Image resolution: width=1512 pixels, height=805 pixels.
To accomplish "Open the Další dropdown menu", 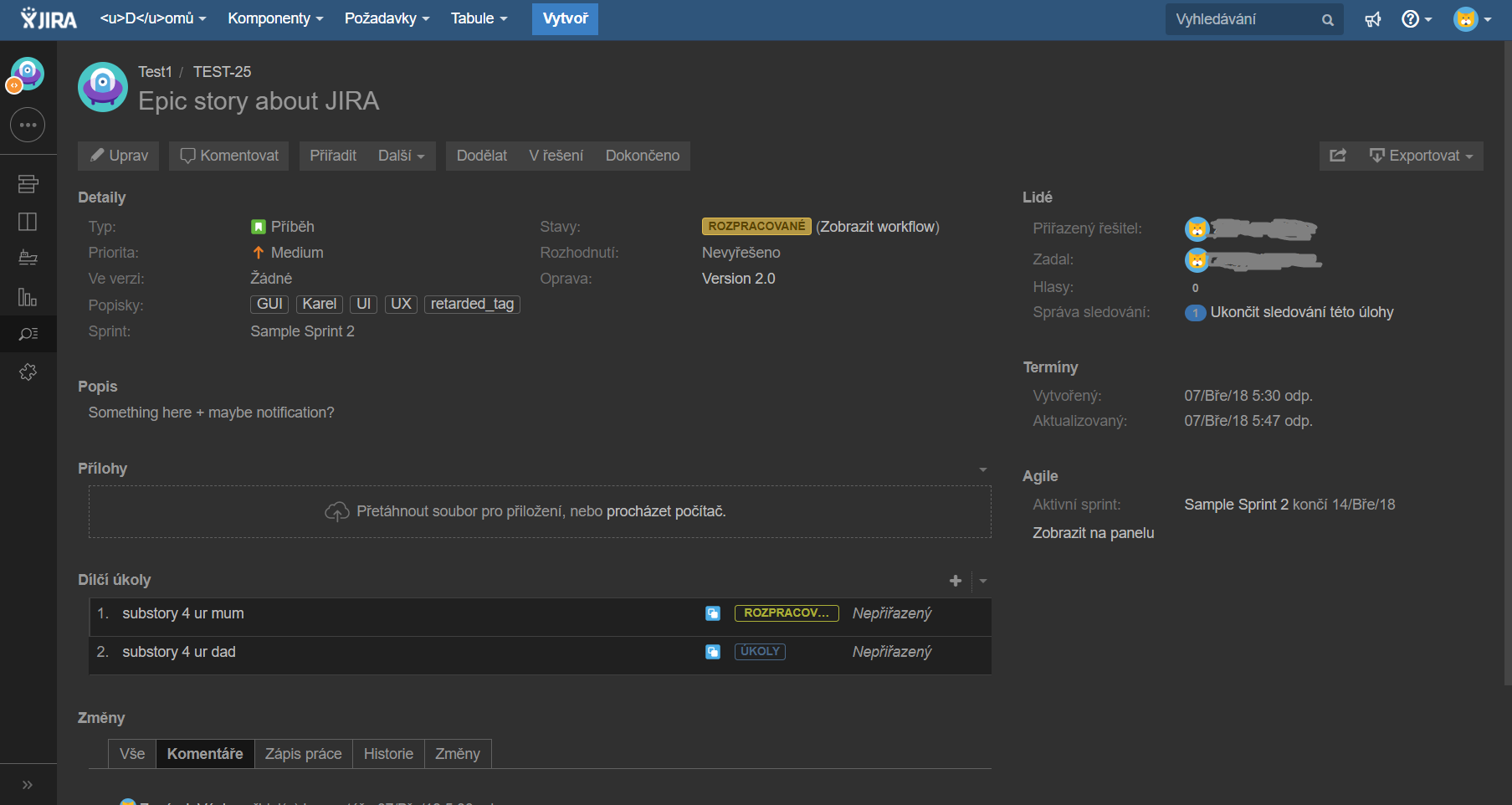I will [401, 156].
